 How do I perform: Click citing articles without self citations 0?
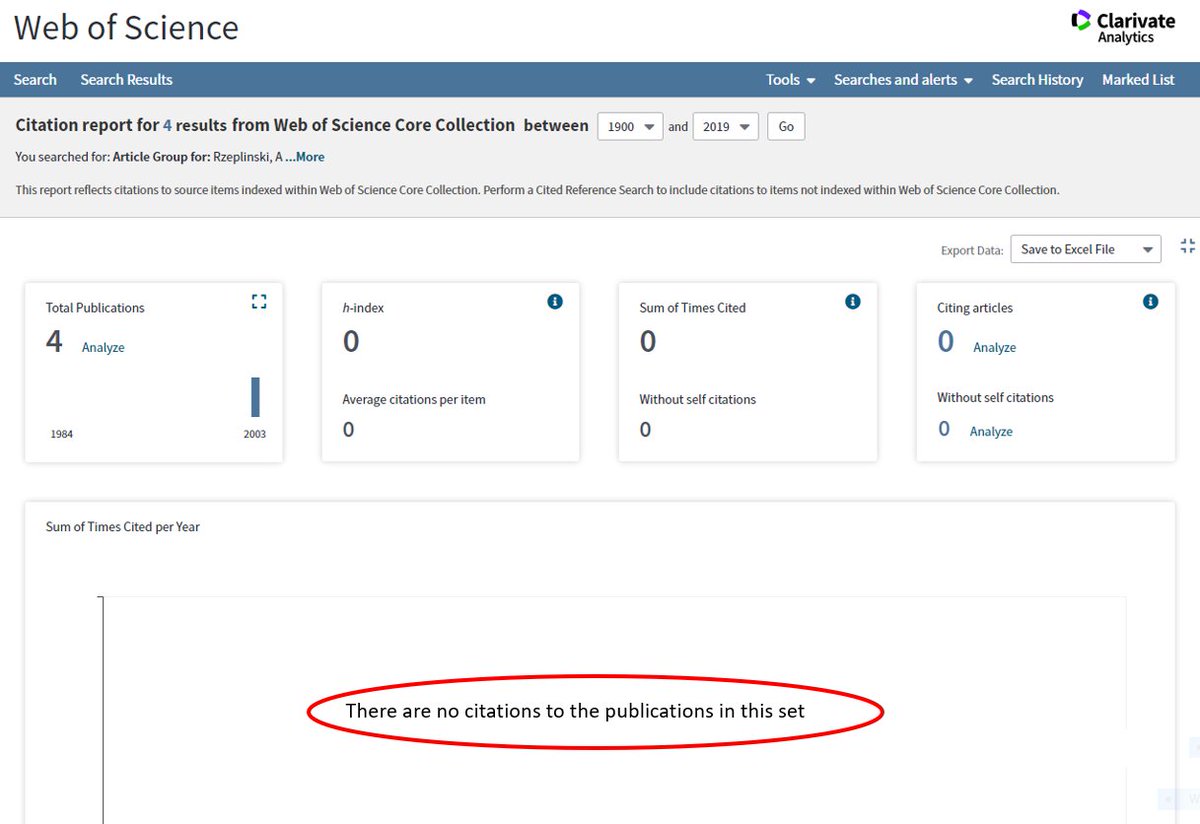944,429
